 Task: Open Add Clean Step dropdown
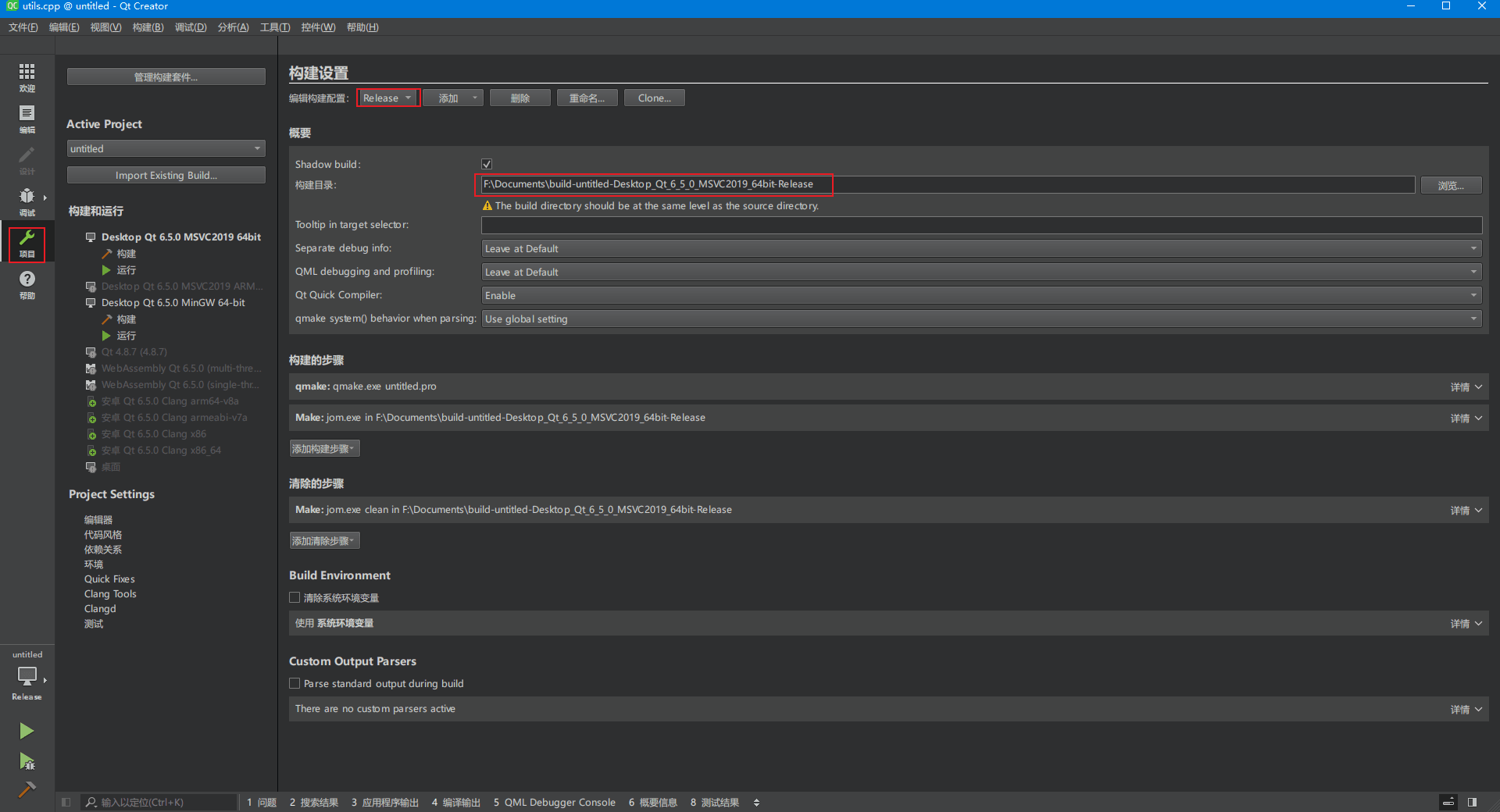[x=324, y=540]
